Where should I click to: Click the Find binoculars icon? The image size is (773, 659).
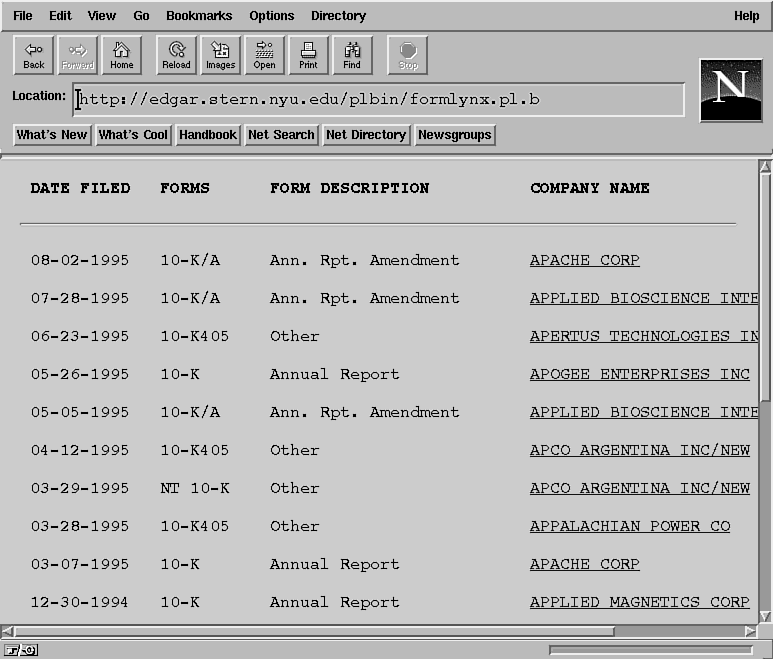pyautogui.click(x=352, y=55)
